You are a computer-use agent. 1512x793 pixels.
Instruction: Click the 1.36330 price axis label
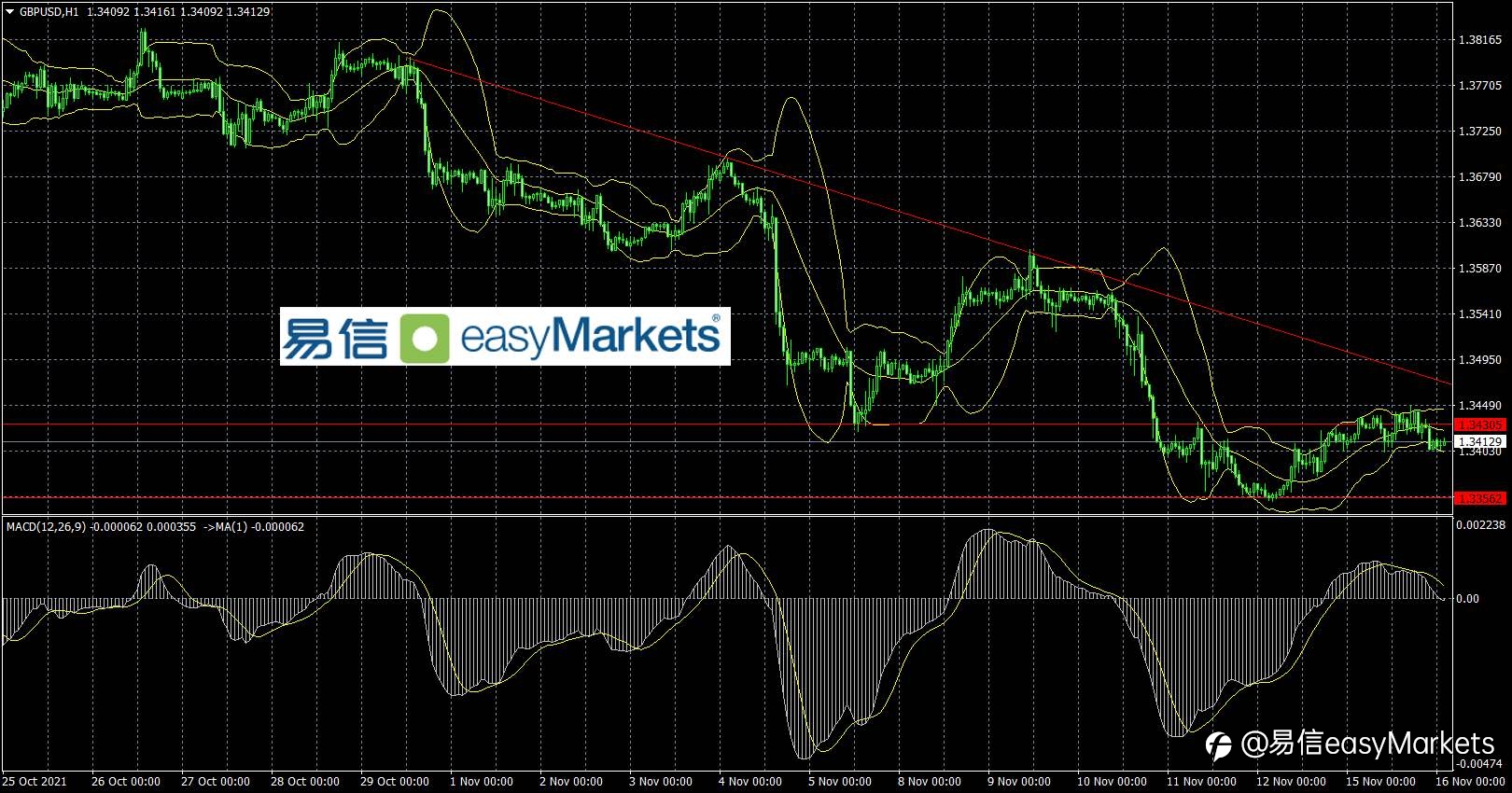click(x=1480, y=223)
